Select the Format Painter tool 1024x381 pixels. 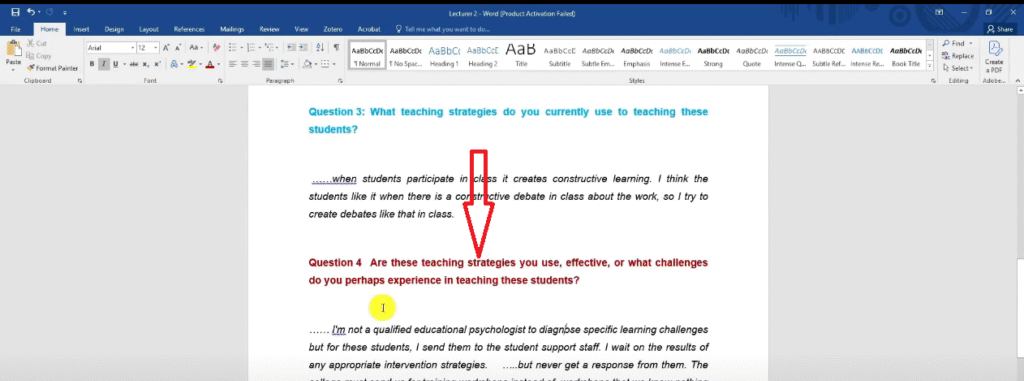(52, 68)
